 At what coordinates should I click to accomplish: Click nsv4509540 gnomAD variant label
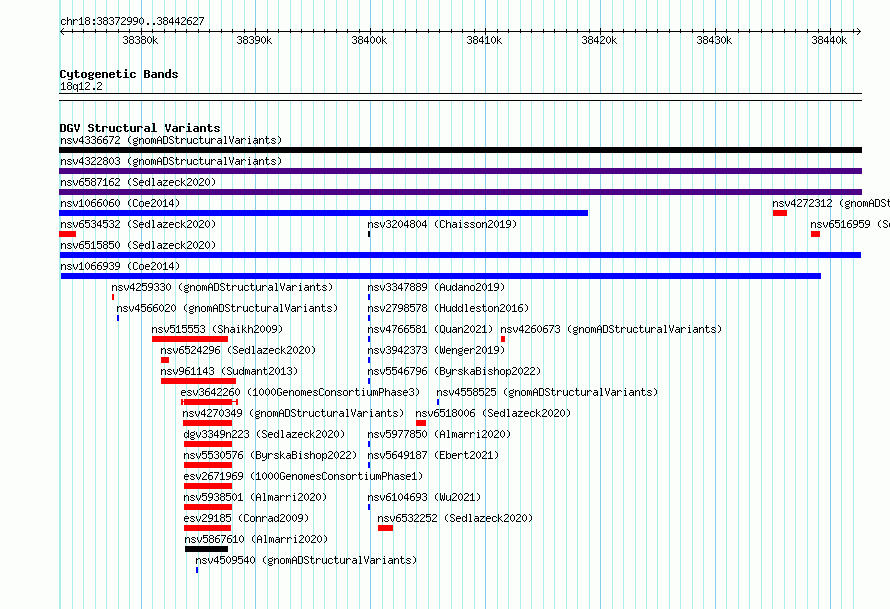pos(306,560)
